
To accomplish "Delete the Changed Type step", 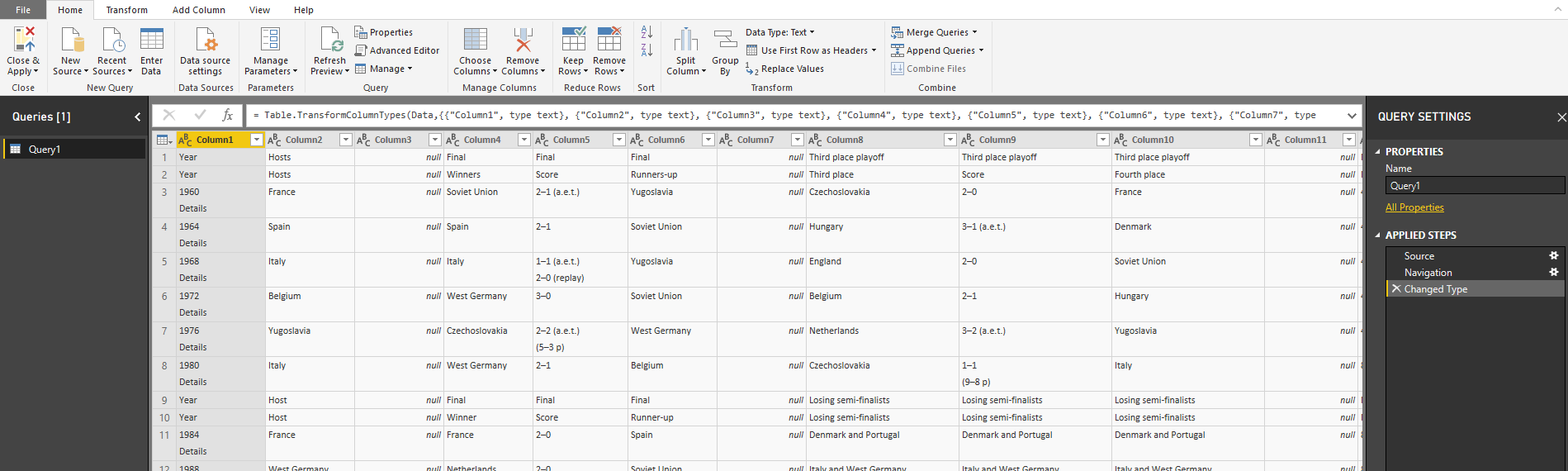I will pos(1396,289).
